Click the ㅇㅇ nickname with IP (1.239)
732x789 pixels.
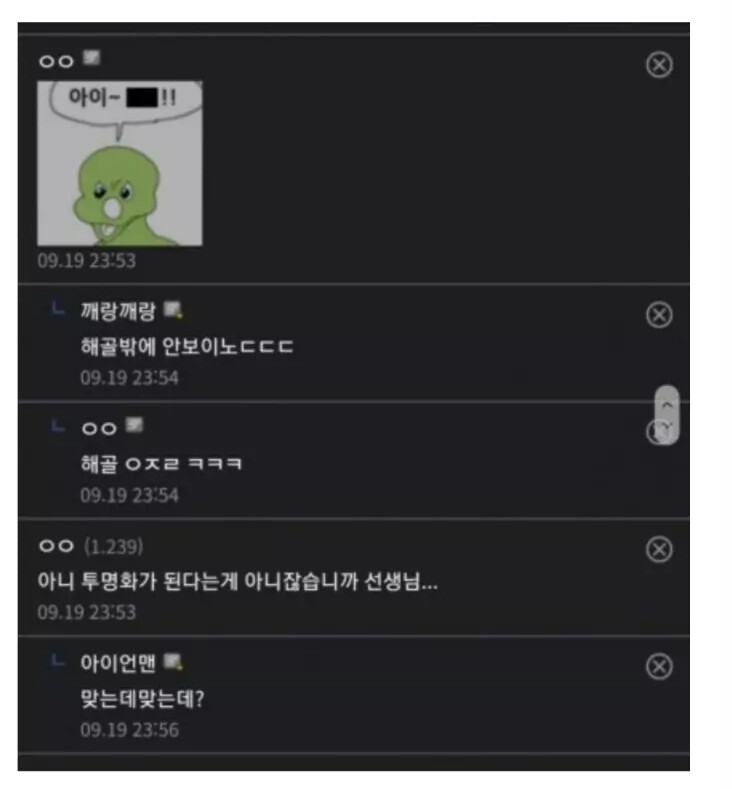(x=56, y=546)
